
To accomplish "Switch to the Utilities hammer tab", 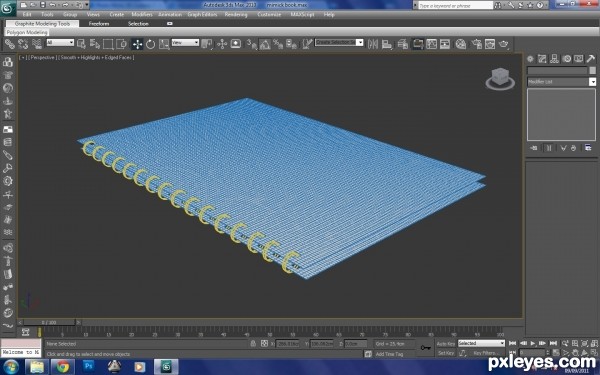I will [590, 59].
